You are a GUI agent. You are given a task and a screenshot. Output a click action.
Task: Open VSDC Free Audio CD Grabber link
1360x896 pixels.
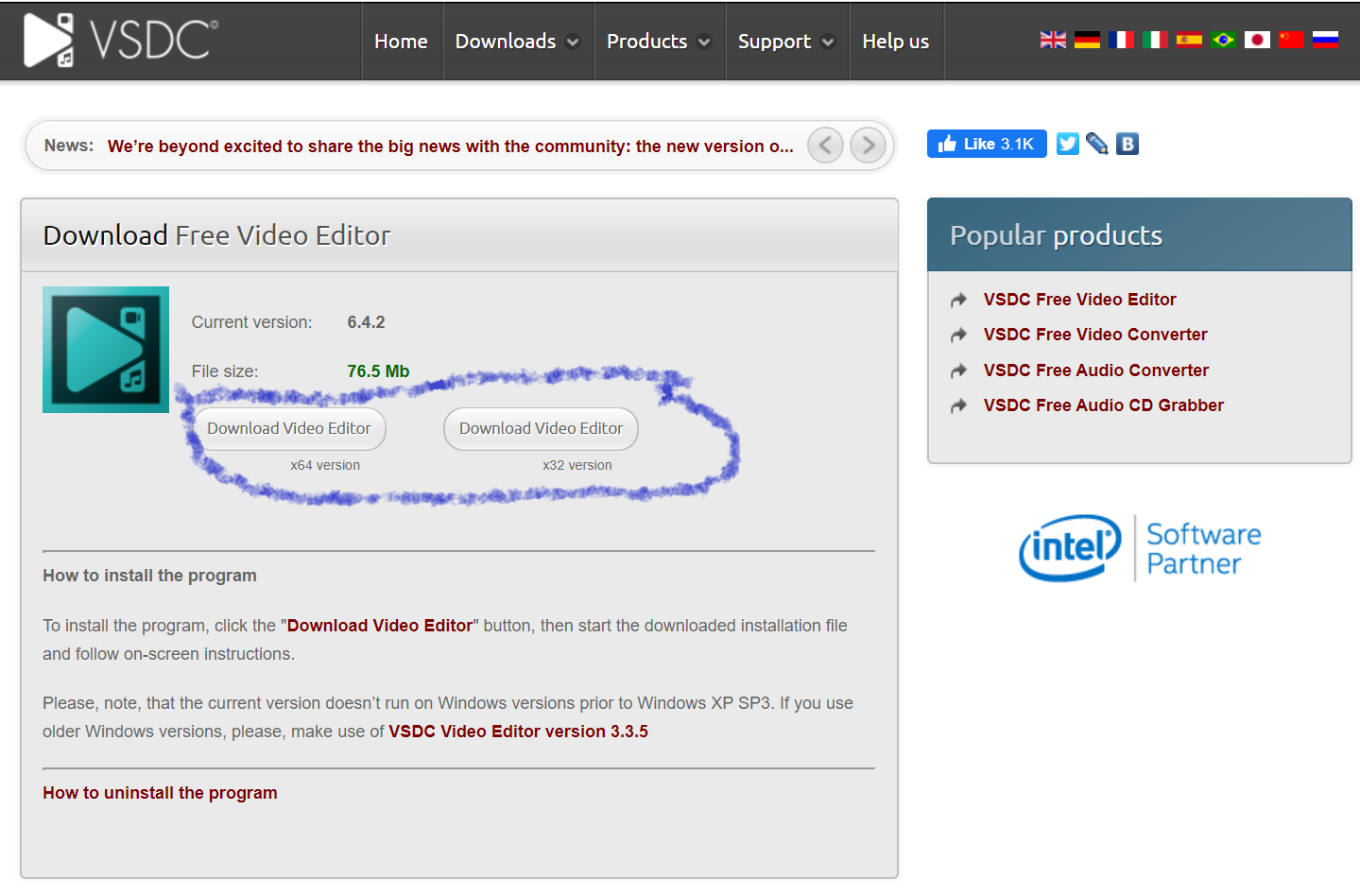[1103, 405]
